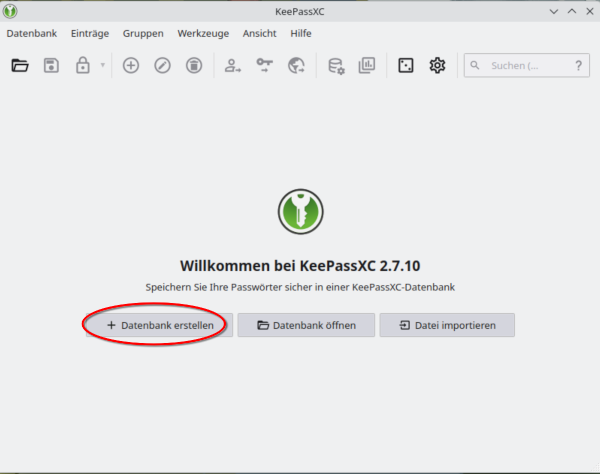Screen dimensions: 600x474
Task: Click into the Suchen search field
Action: coord(525,66)
